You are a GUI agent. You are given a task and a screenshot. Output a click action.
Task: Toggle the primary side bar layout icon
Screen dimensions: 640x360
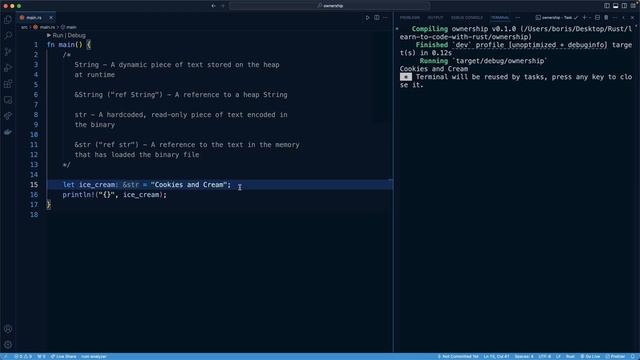607,6
